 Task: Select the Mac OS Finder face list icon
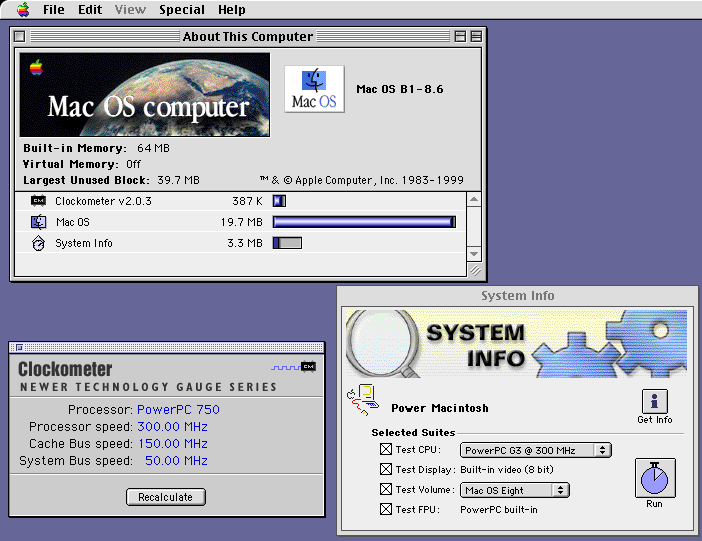click(x=39, y=222)
